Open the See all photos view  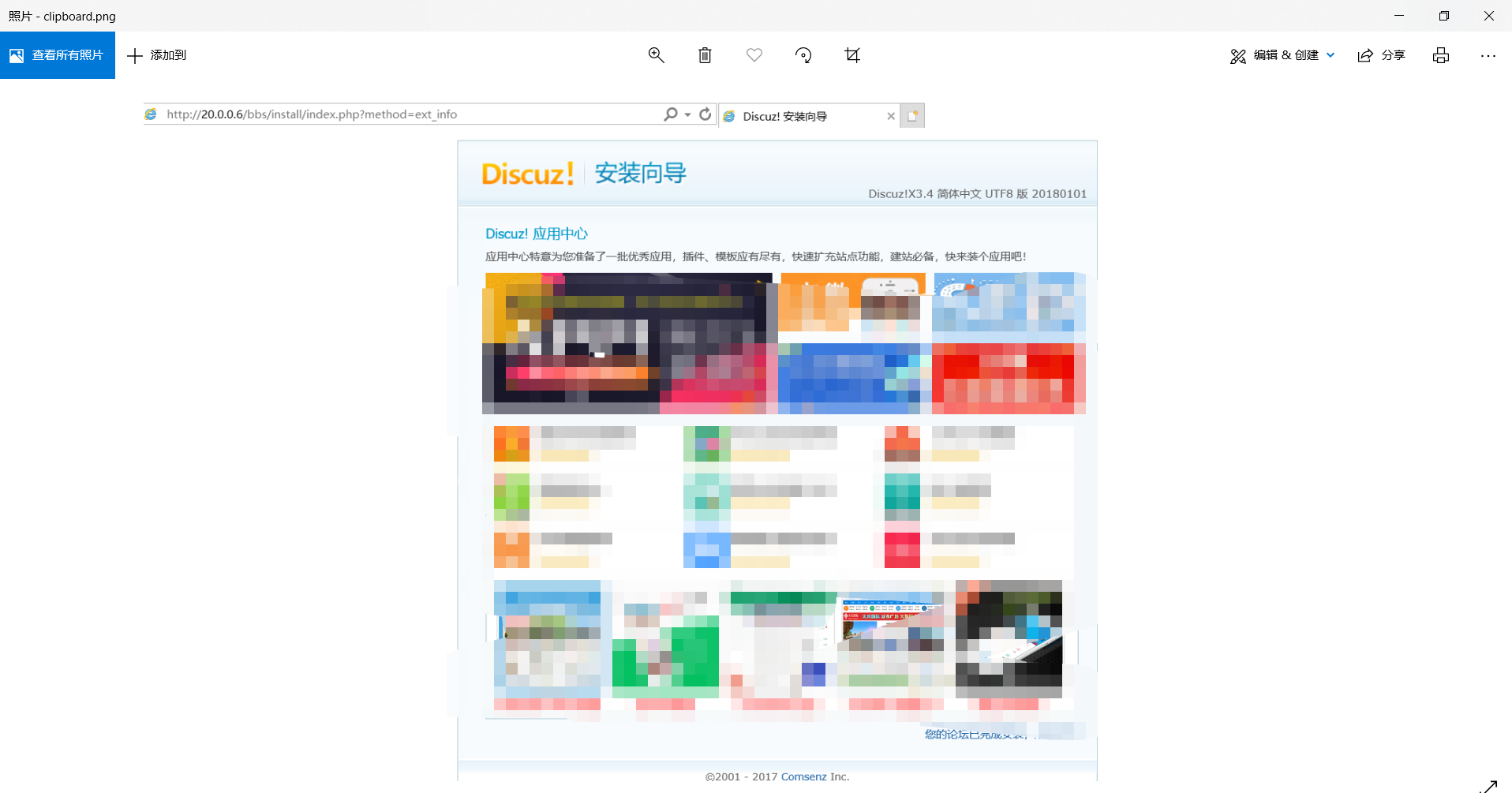click(57, 55)
